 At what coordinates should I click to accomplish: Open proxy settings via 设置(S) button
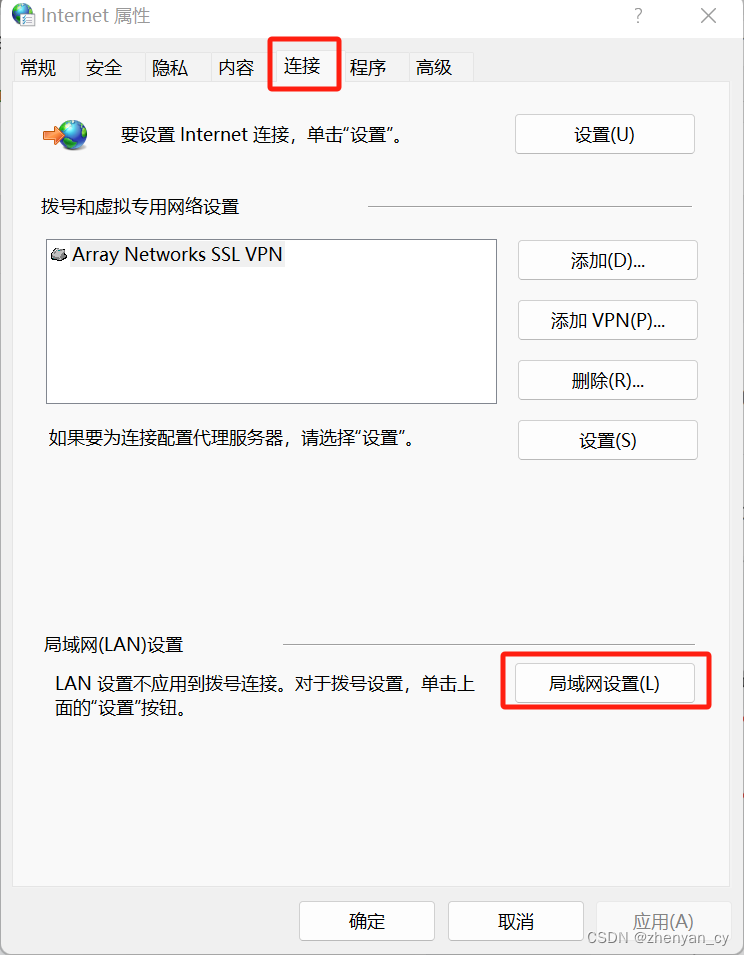608,440
